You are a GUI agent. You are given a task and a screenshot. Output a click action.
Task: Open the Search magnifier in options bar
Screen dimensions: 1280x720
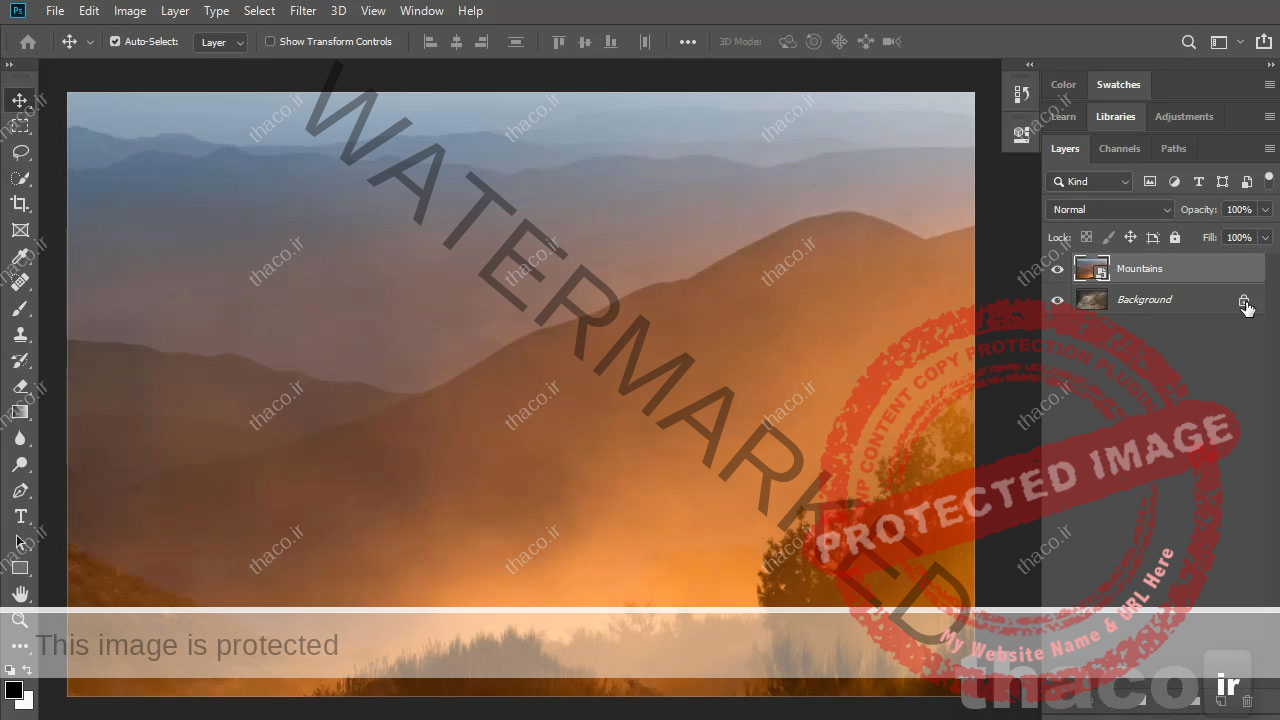point(1189,42)
